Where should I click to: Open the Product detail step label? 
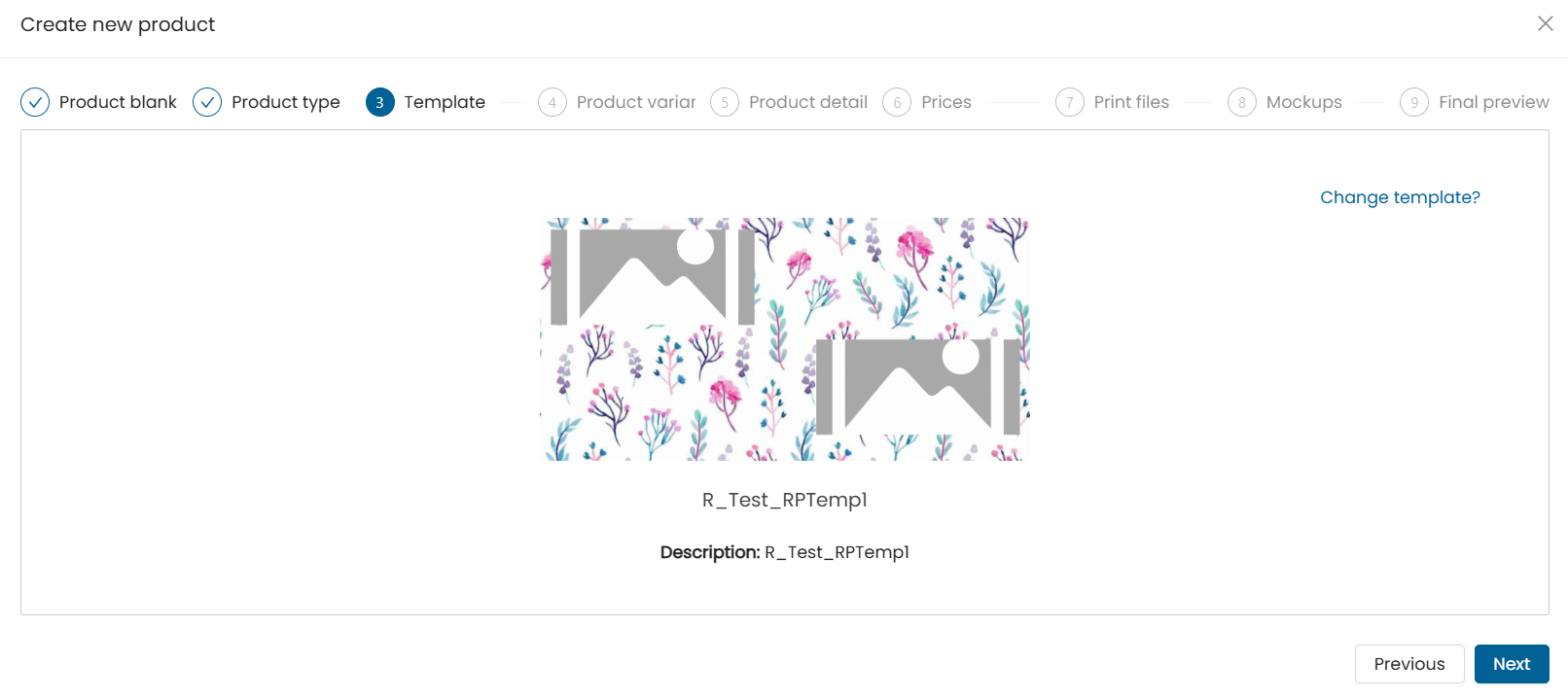808,102
